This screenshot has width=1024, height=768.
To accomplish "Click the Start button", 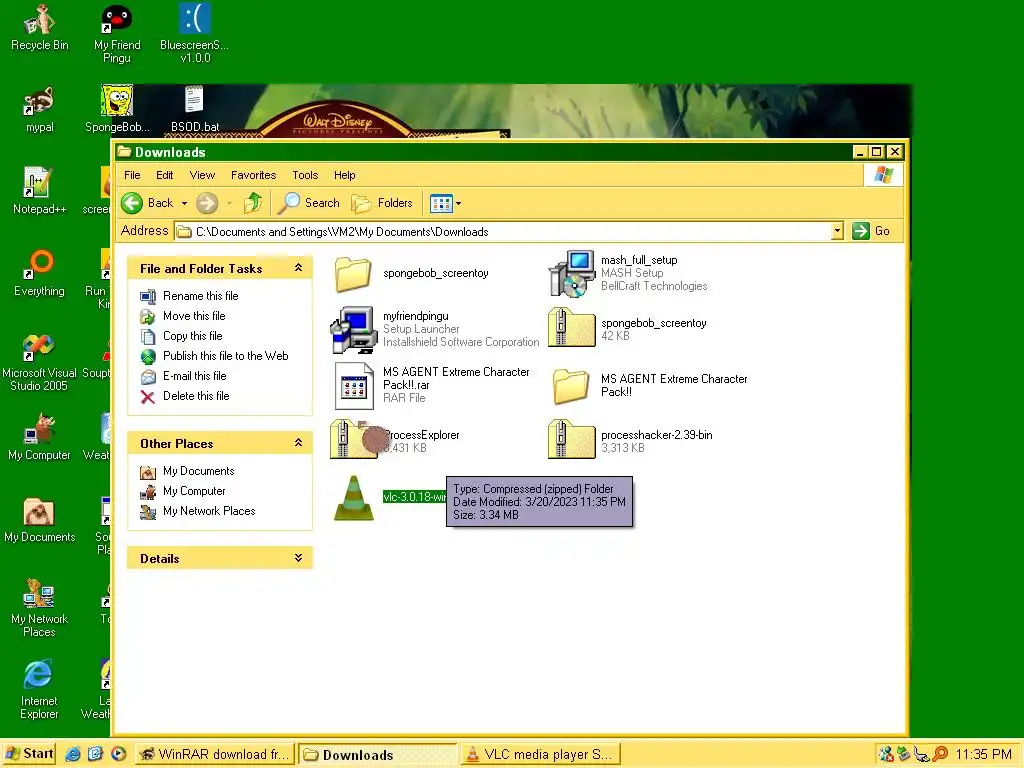I will [29, 754].
